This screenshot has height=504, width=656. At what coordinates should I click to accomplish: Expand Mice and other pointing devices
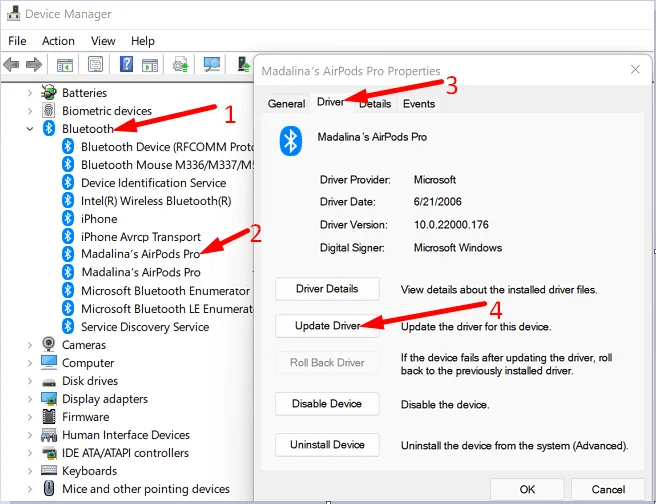pos(30,489)
